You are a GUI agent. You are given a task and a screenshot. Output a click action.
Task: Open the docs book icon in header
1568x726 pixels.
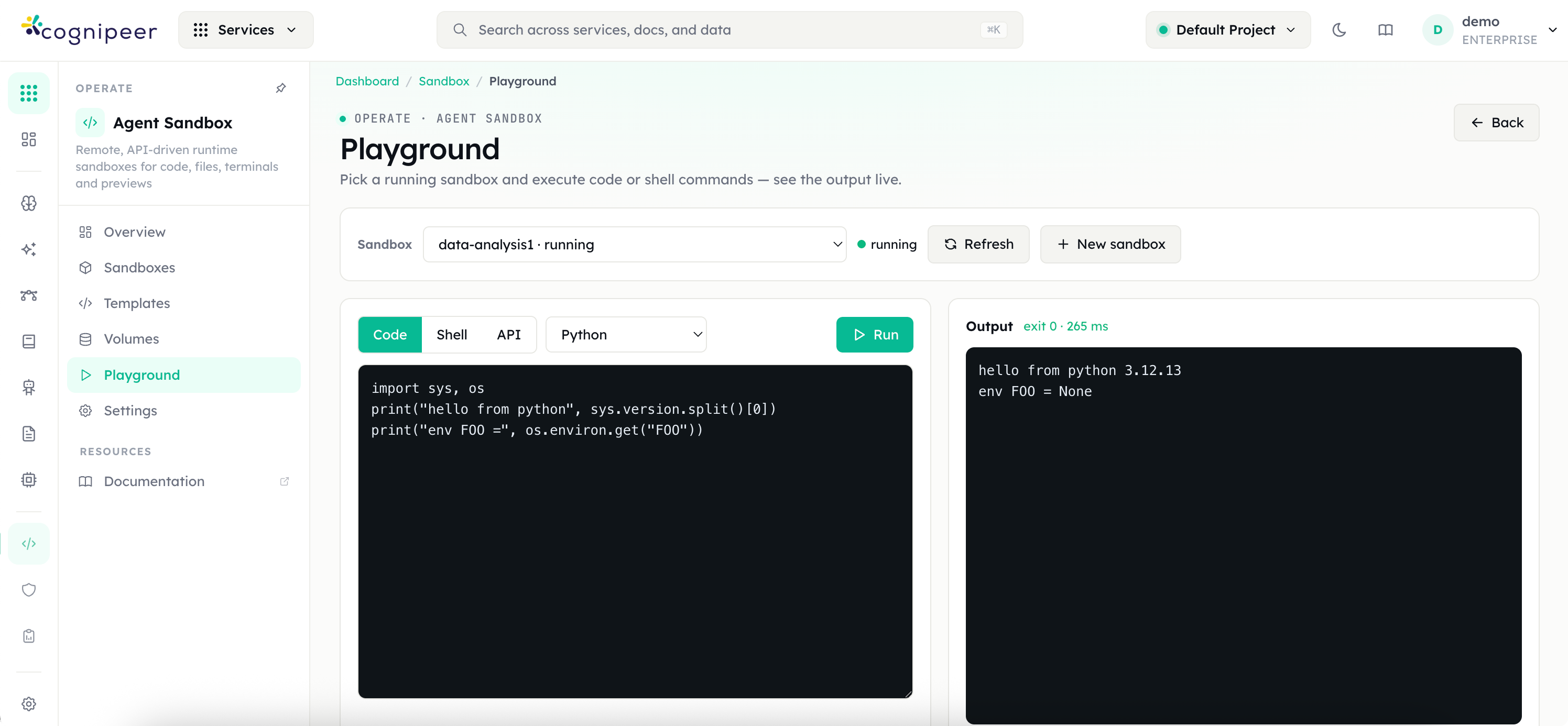(1385, 30)
